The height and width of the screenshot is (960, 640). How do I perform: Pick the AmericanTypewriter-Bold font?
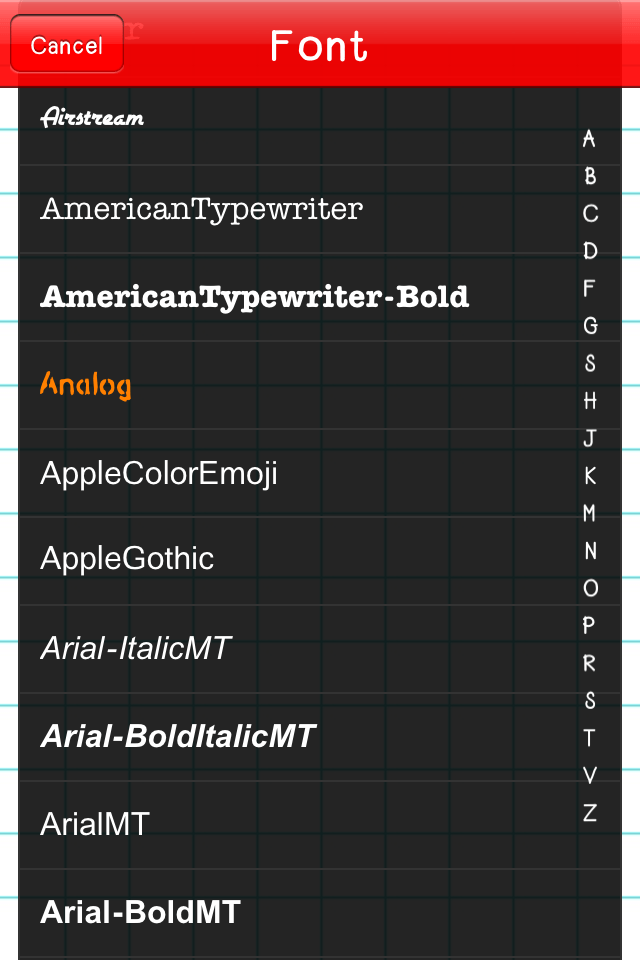point(255,296)
